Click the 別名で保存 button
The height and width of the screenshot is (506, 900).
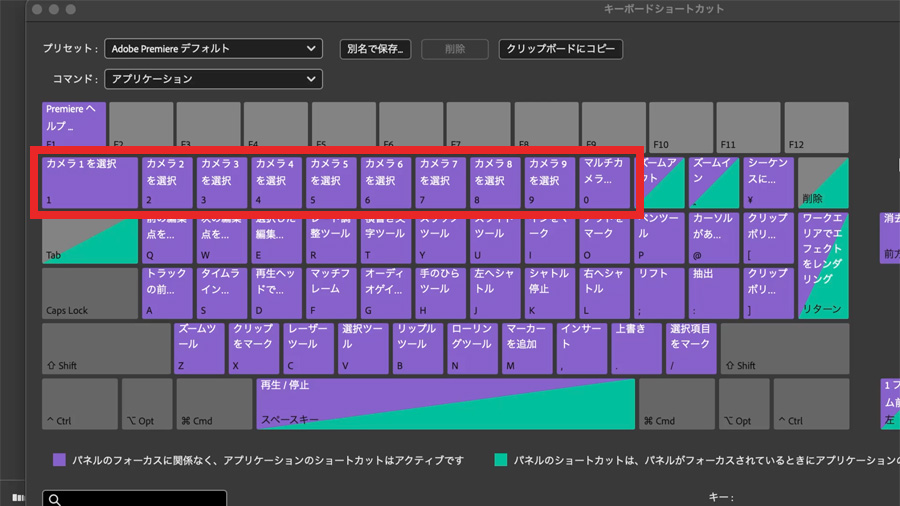click(375, 49)
